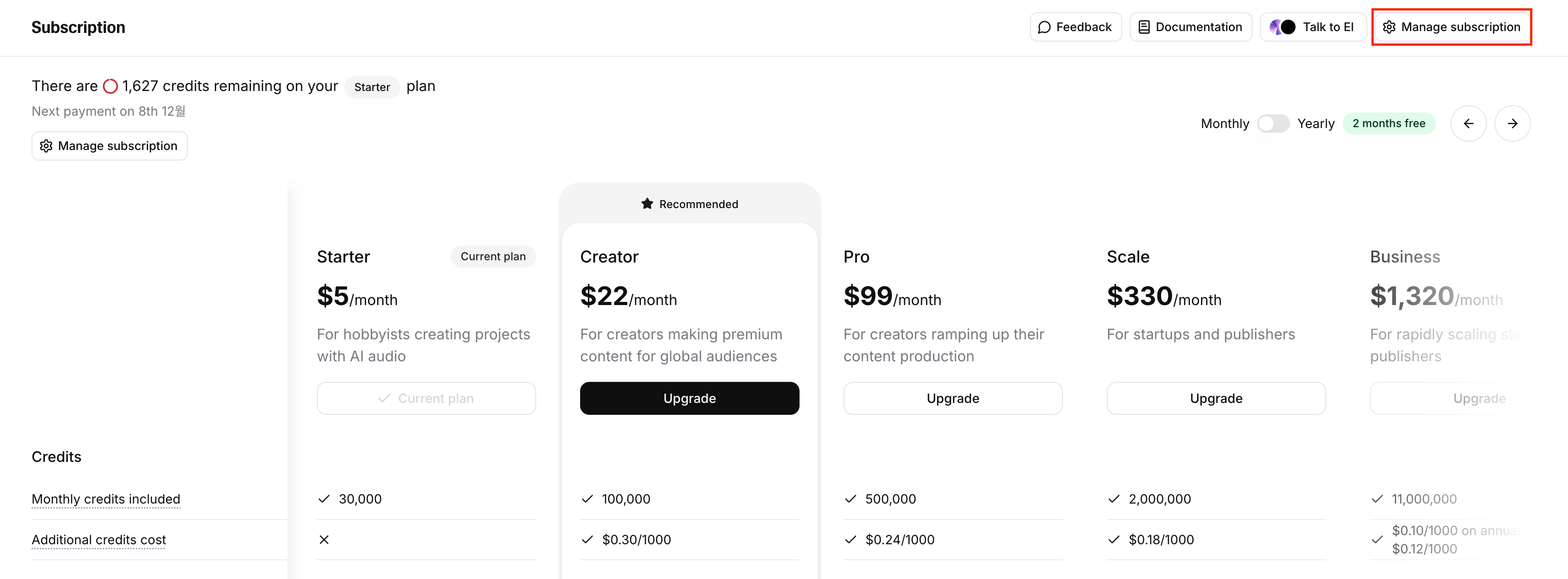
Task: Select the Monthly billing label
Action: (1225, 123)
